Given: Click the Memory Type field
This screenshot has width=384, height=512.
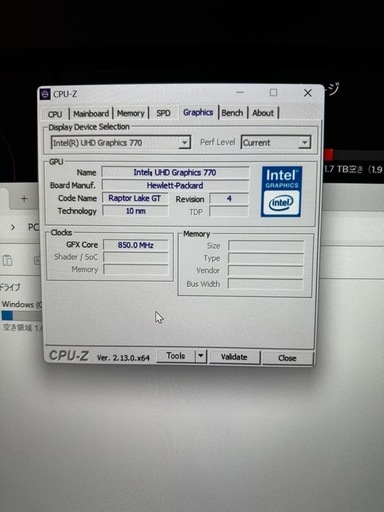Looking at the screenshot, I should [266, 258].
